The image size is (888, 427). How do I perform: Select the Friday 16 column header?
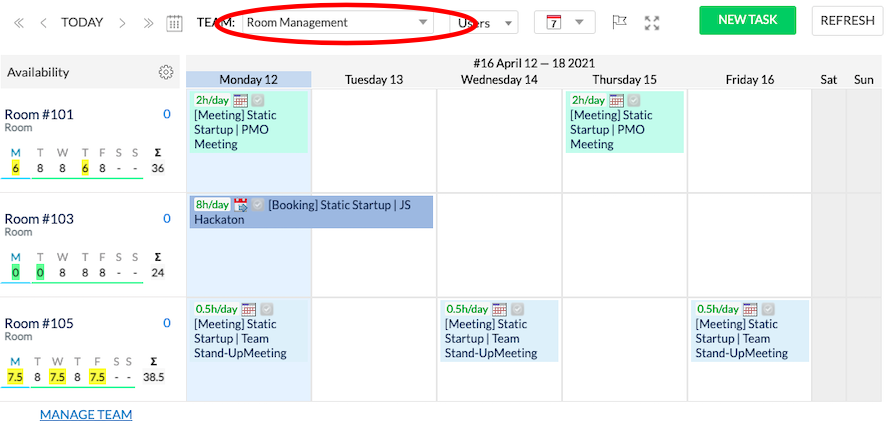click(749, 80)
